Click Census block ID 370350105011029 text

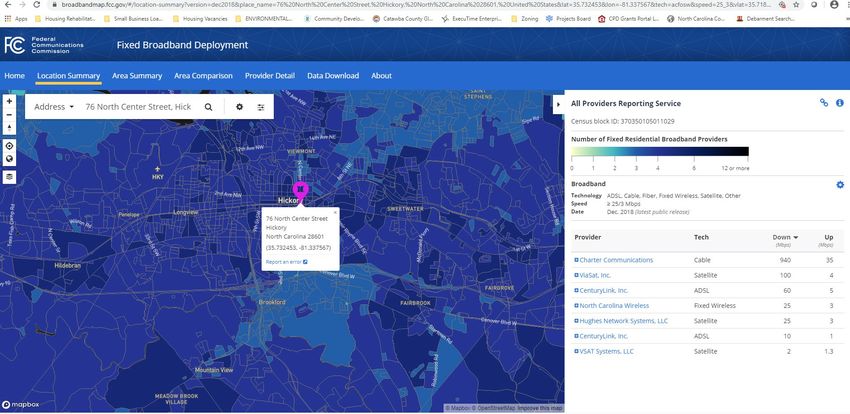(623, 121)
